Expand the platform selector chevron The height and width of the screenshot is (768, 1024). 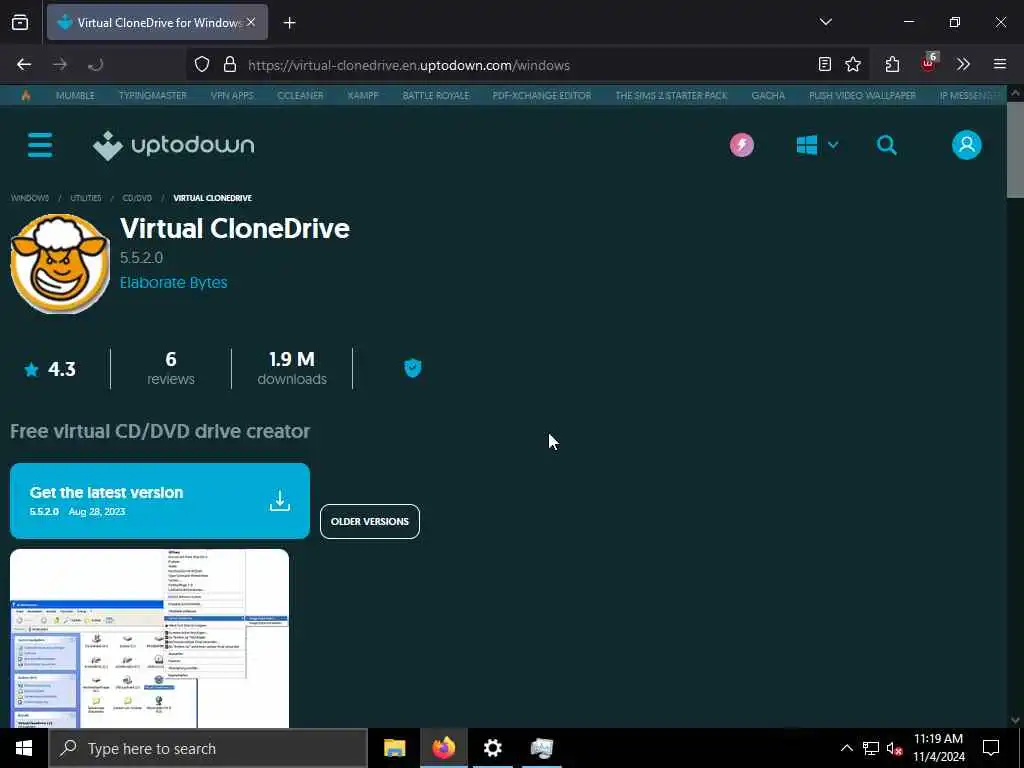point(833,145)
